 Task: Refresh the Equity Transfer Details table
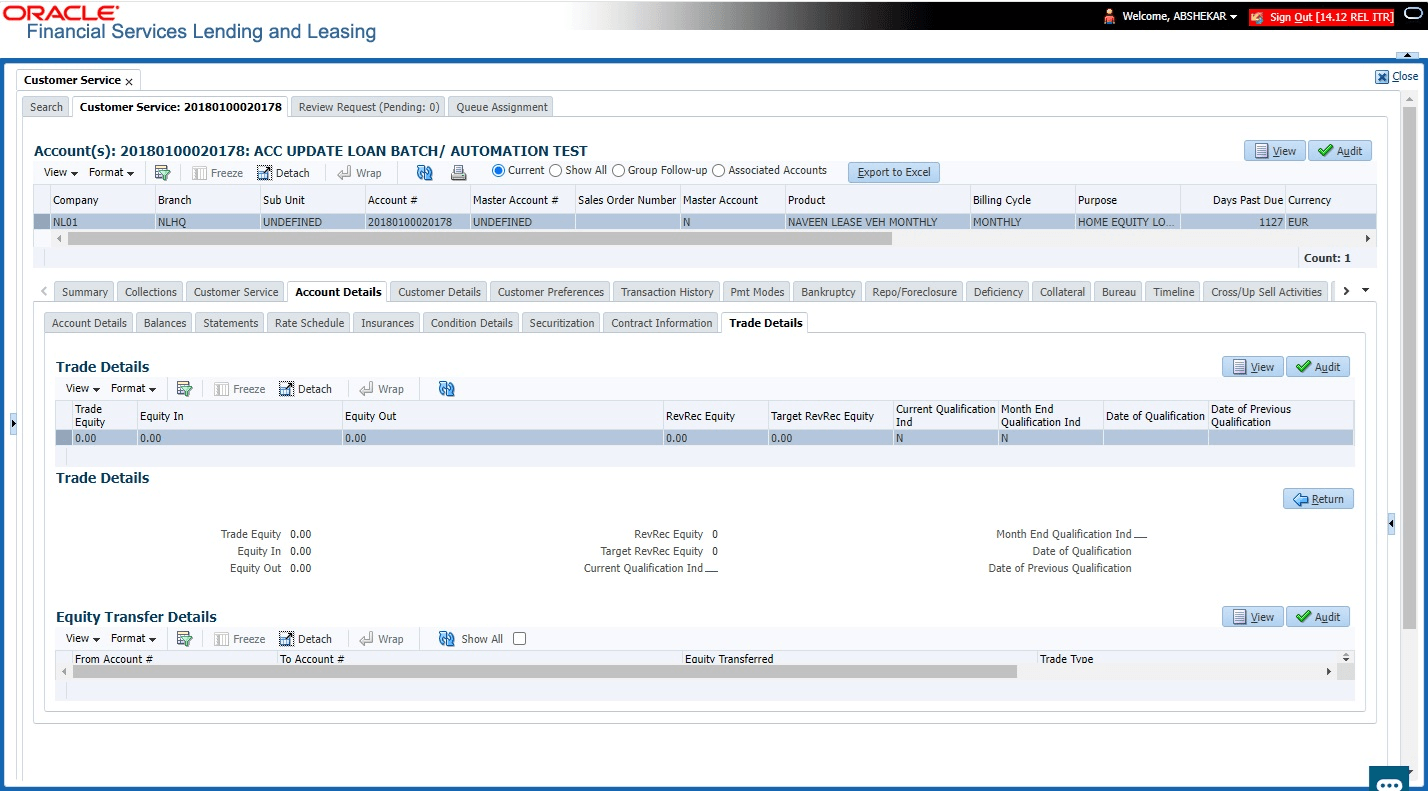[x=447, y=639]
